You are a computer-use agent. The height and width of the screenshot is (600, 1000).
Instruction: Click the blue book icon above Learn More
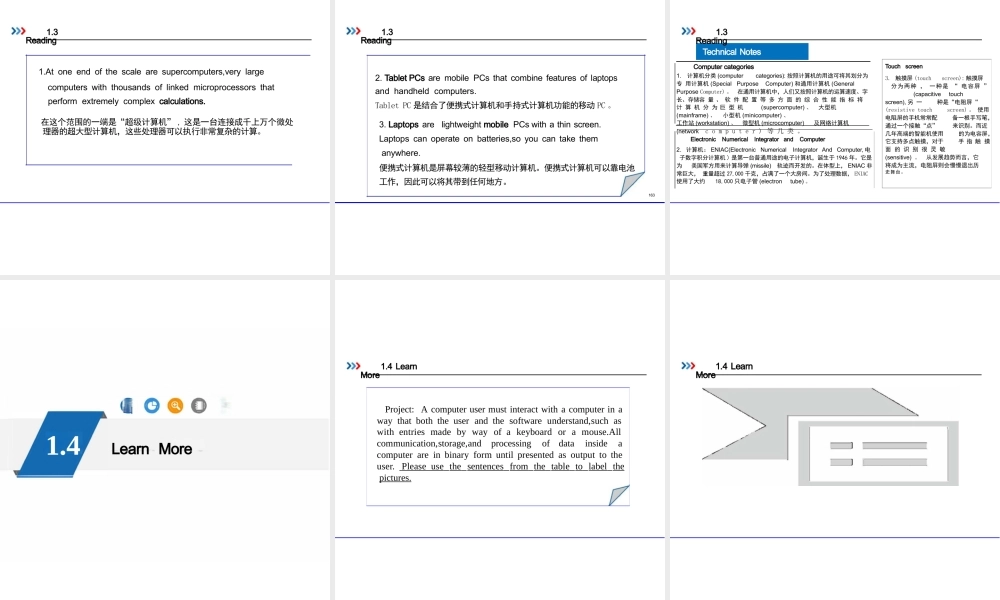pos(127,406)
